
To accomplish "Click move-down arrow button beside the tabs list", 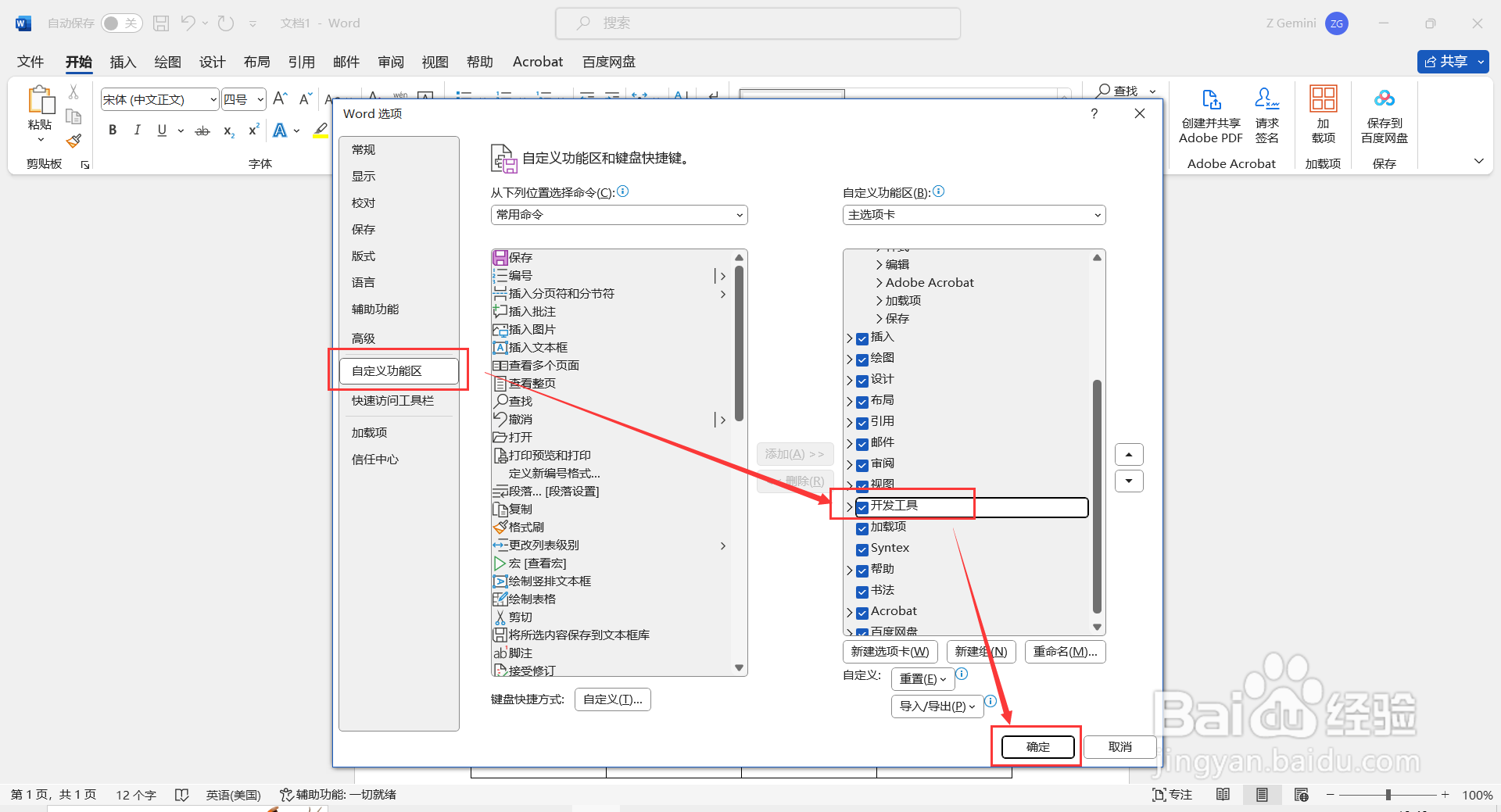I will point(1129,481).
